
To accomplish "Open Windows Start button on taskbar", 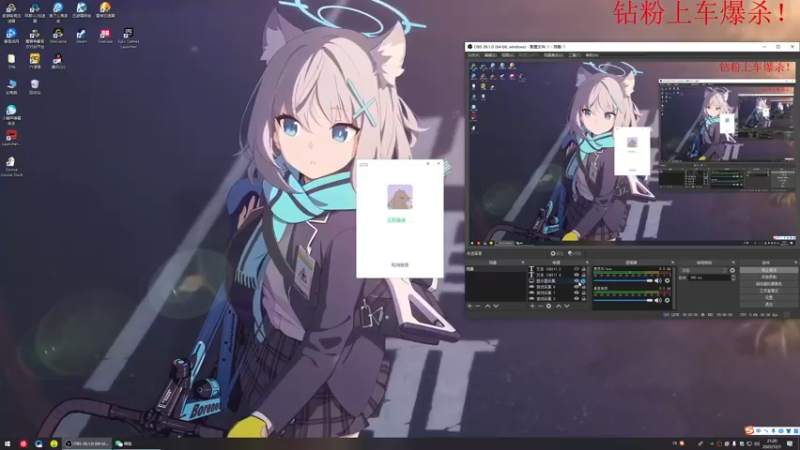I will click(7, 443).
